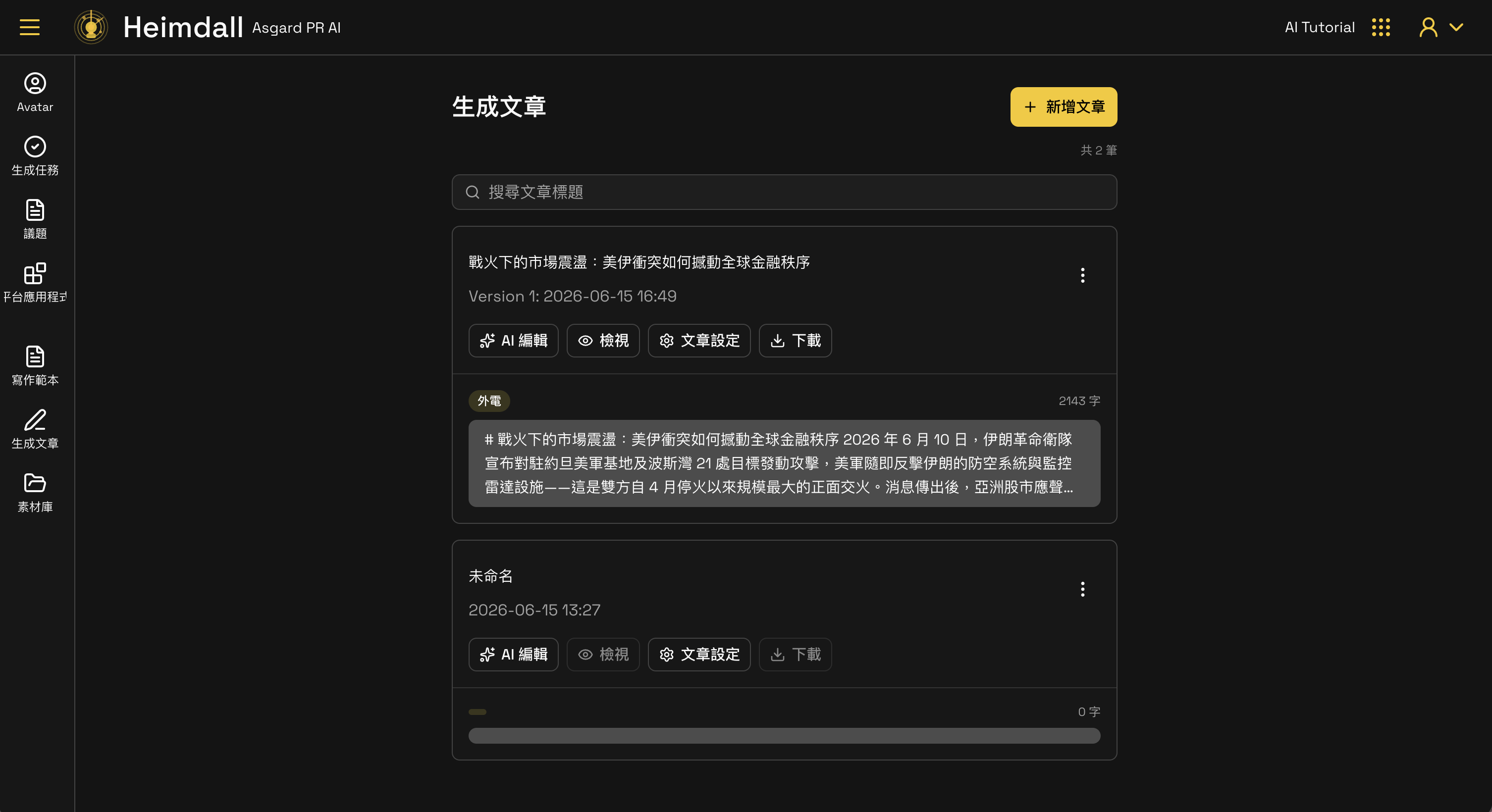Screen dimensions: 1492x812
Task: Click the 0 字 word count
Action: coord(1089,711)
